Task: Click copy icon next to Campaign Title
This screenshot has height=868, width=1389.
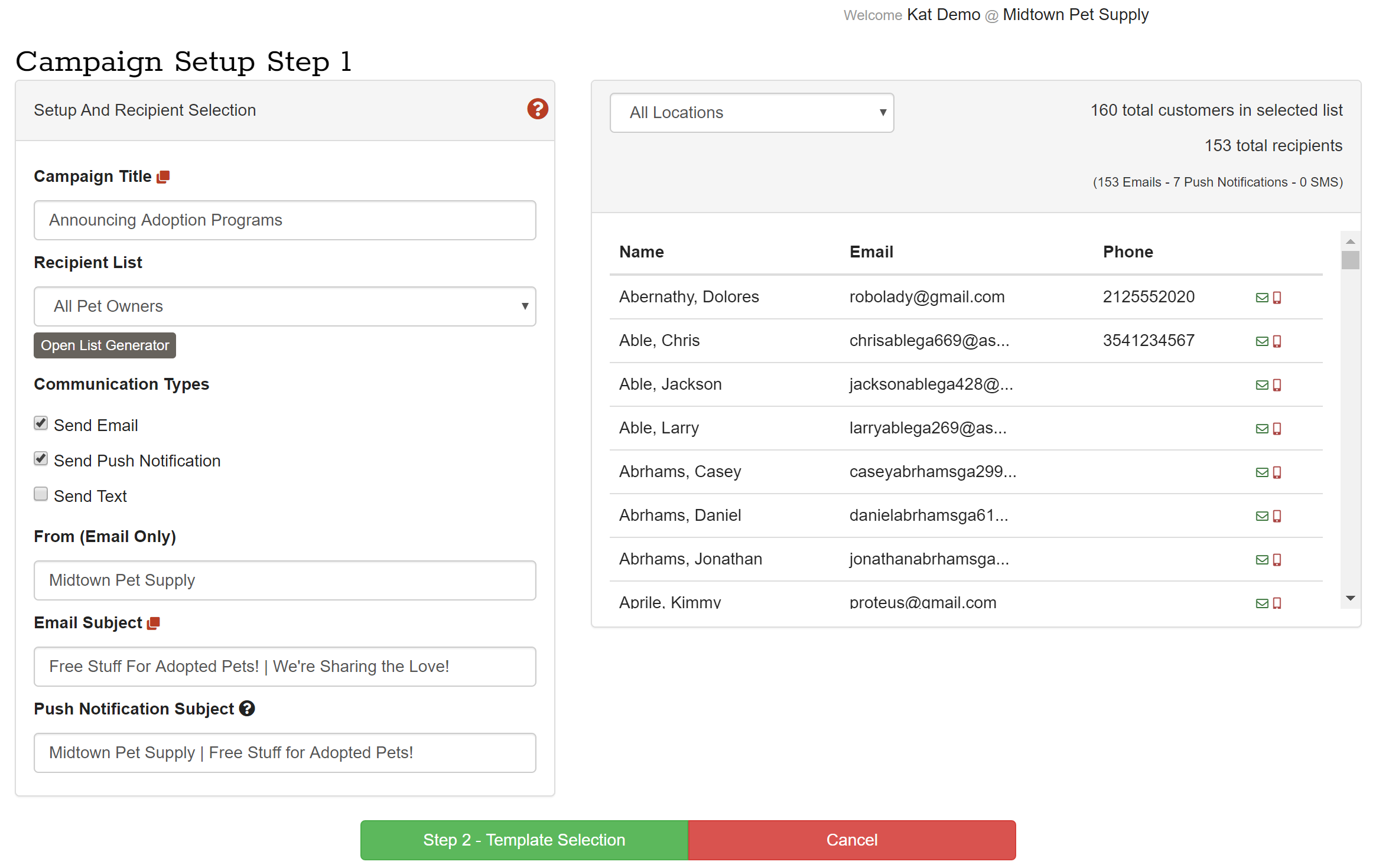Action: point(164,177)
